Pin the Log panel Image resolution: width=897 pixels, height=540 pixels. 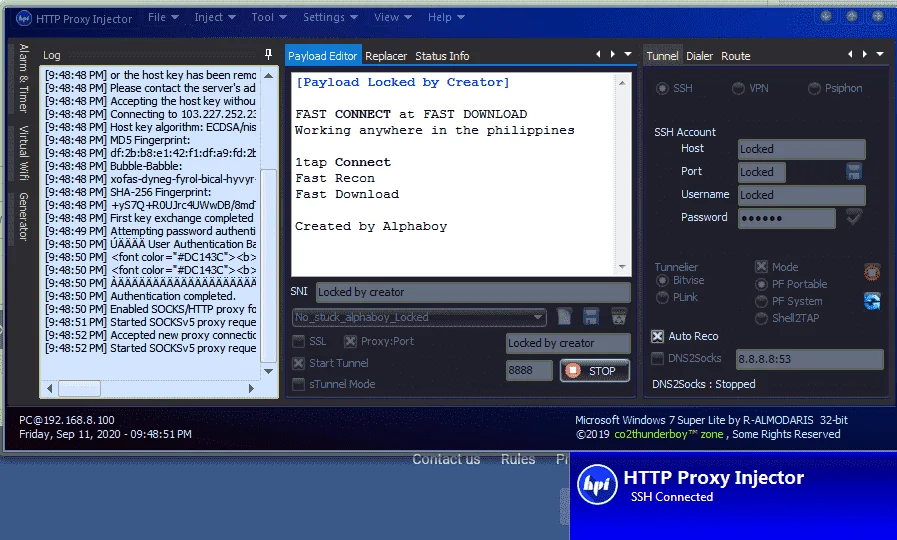(268, 55)
